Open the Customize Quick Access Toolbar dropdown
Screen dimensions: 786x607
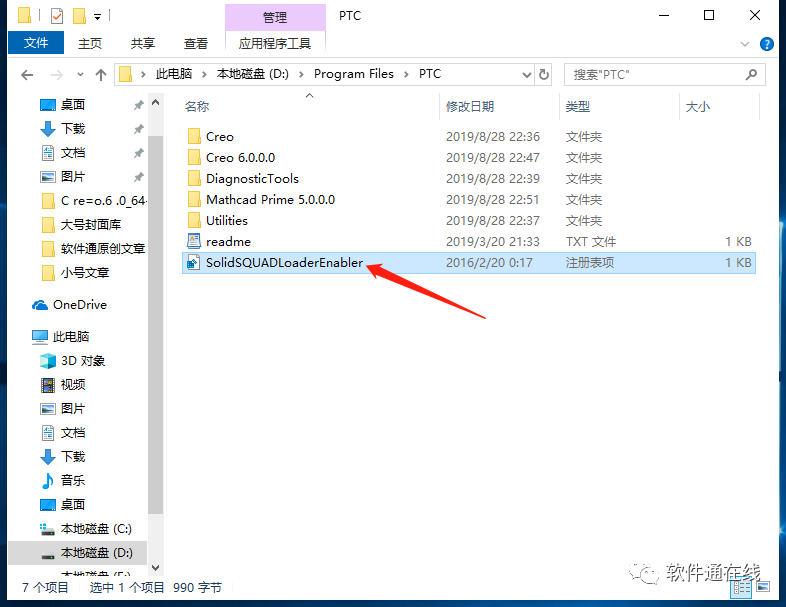(x=98, y=17)
